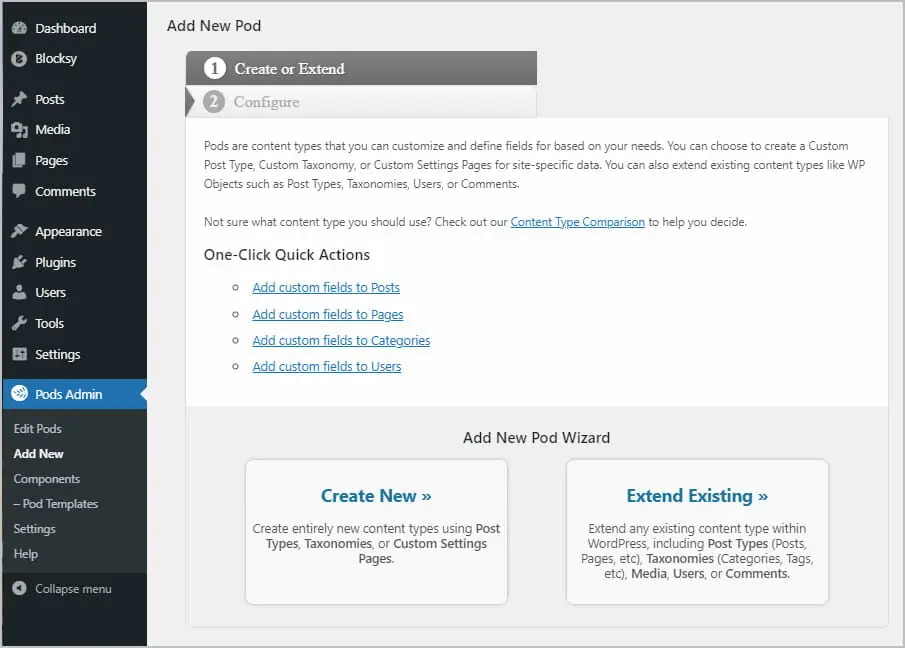Open the Tools menu item
The height and width of the screenshot is (648, 905).
(74, 323)
